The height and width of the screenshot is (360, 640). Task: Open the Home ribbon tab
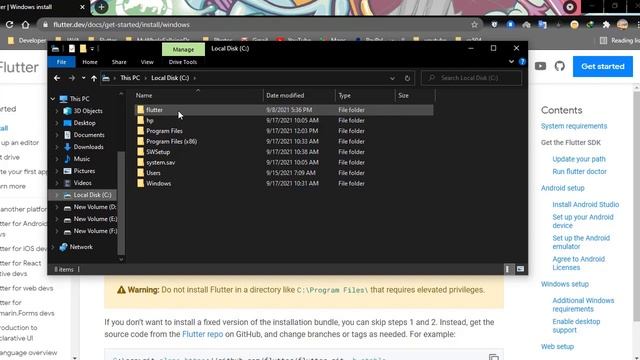click(x=90, y=62)
